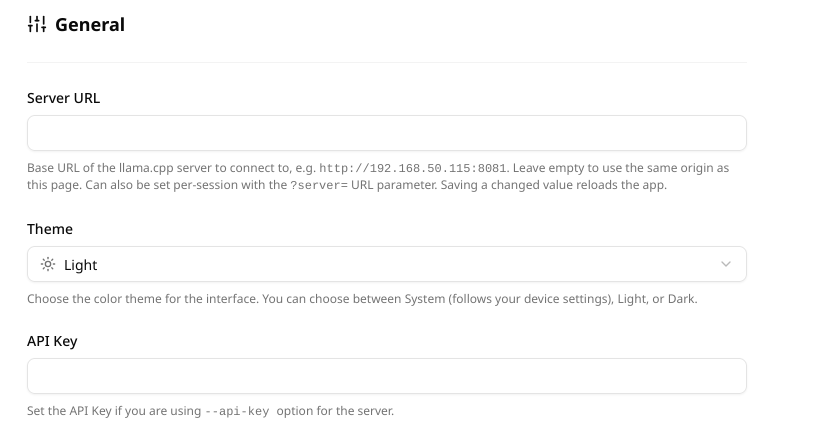Click the theme description mentioning System settings
840x431 pixels.
point(362,299)
